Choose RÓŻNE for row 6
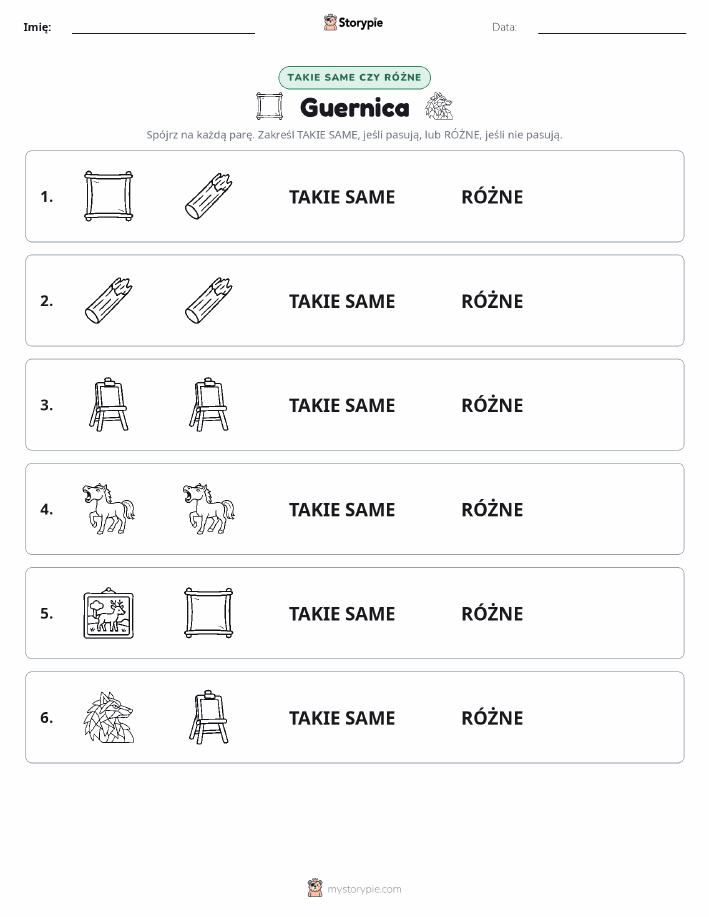This screenshot has height=917, width=709. (x=492, y=718)
